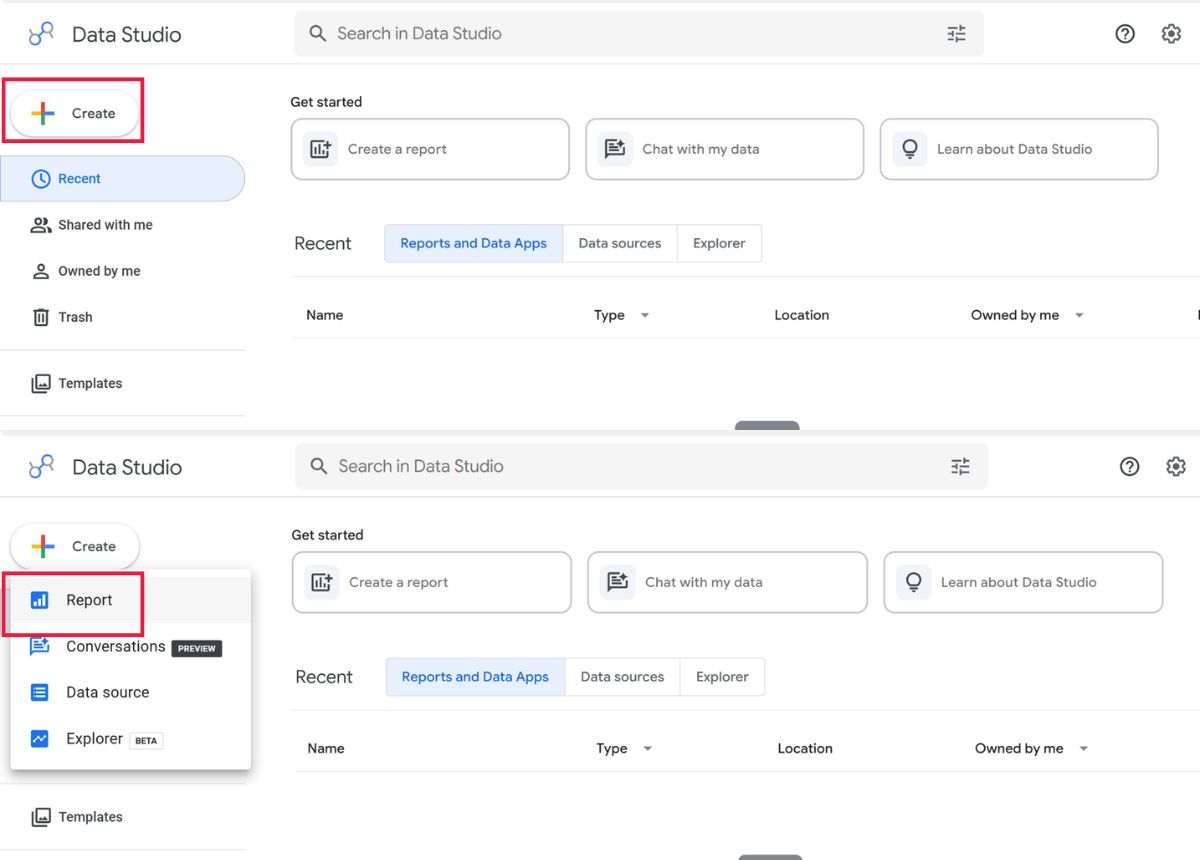This screenshot has width=1200, height=860.
Task: Select Reports and Data Apps tab, lower screenshot
Action: (475, 677)
